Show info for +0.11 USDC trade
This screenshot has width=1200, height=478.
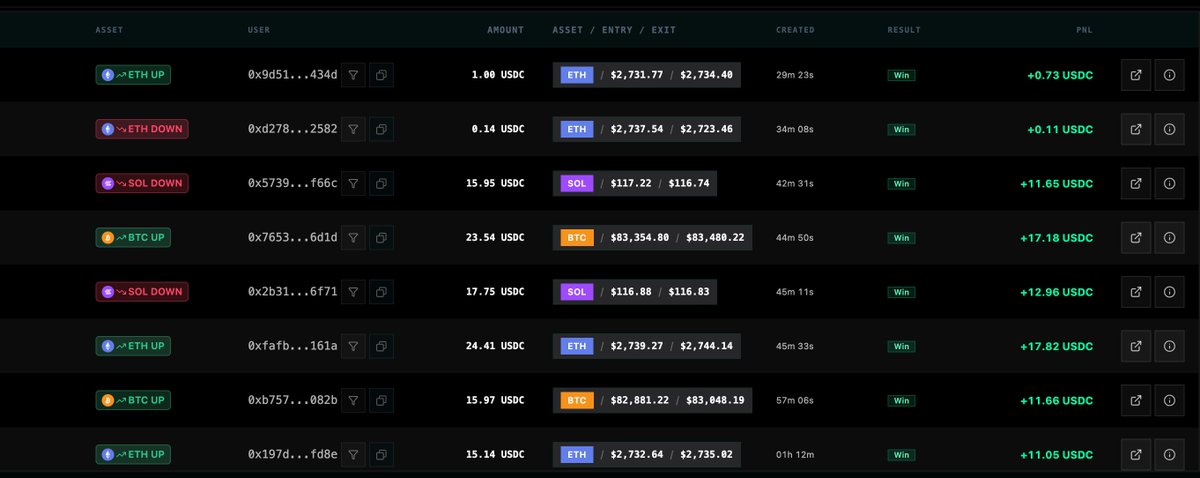click(x=1169, y=129)
